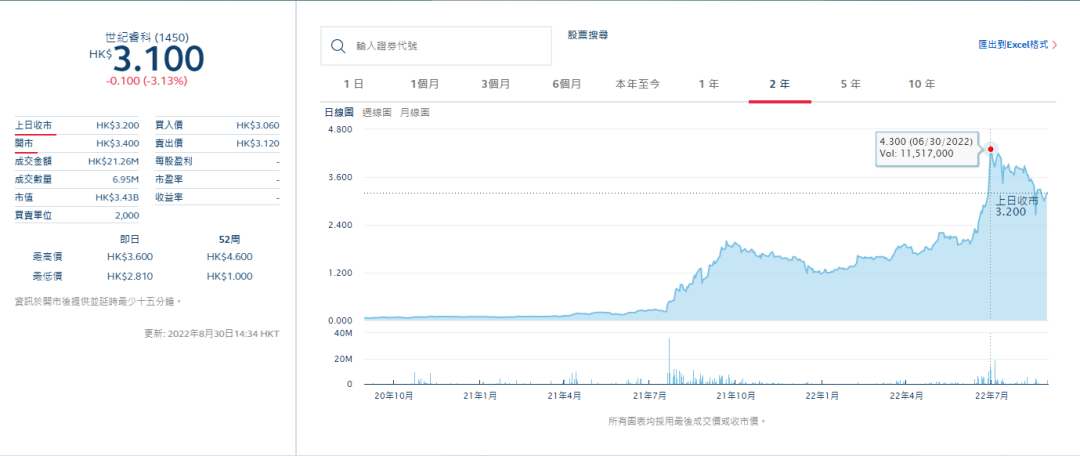Switch chart to 日線圖 daily view

(339, 112)
